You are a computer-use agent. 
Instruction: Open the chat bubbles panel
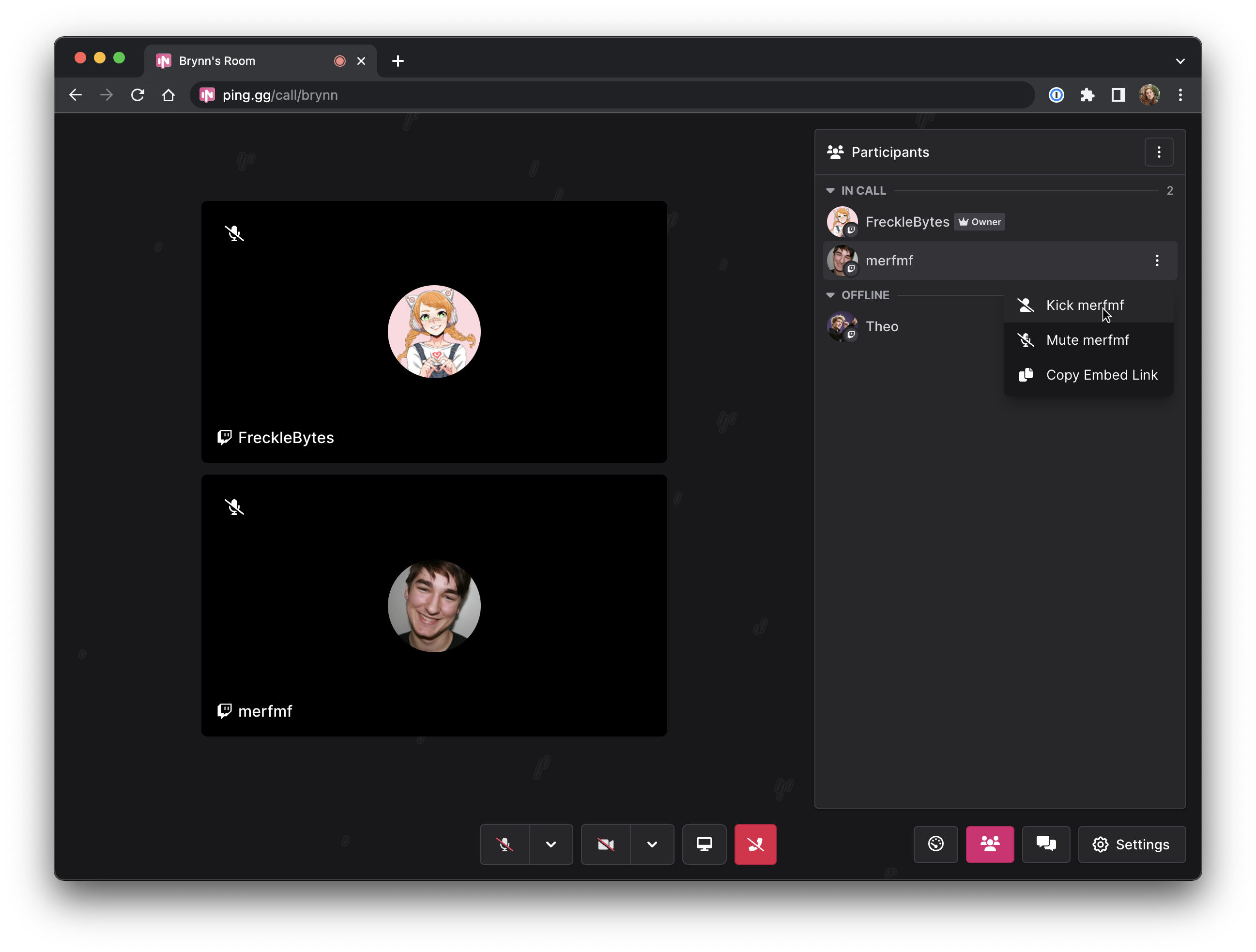pos(1046,844)
